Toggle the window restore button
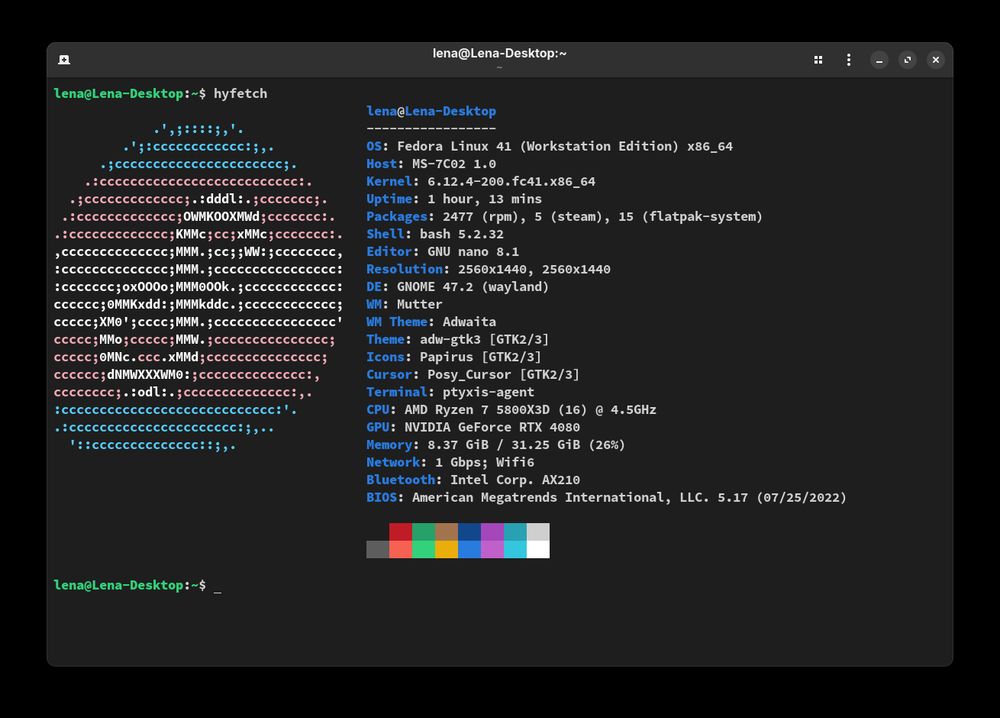 [x=907, y=59]
